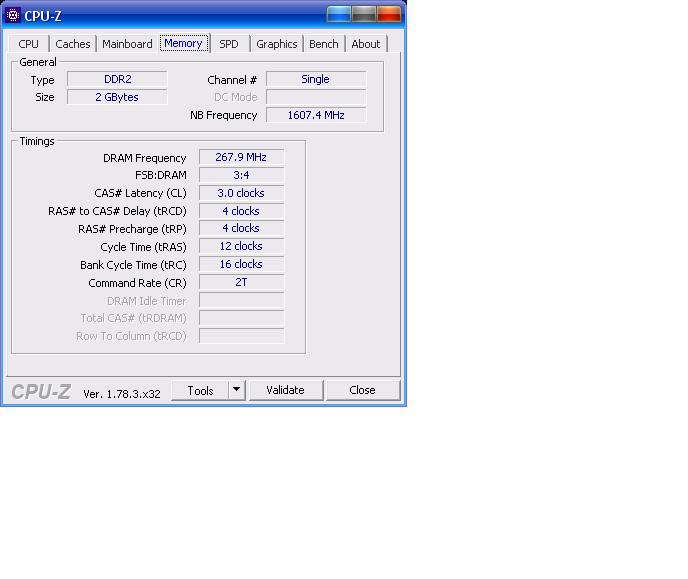Select the memory Type field showing DDR2
The width and height of the screenshot is (688, 579).
(117, 79)
